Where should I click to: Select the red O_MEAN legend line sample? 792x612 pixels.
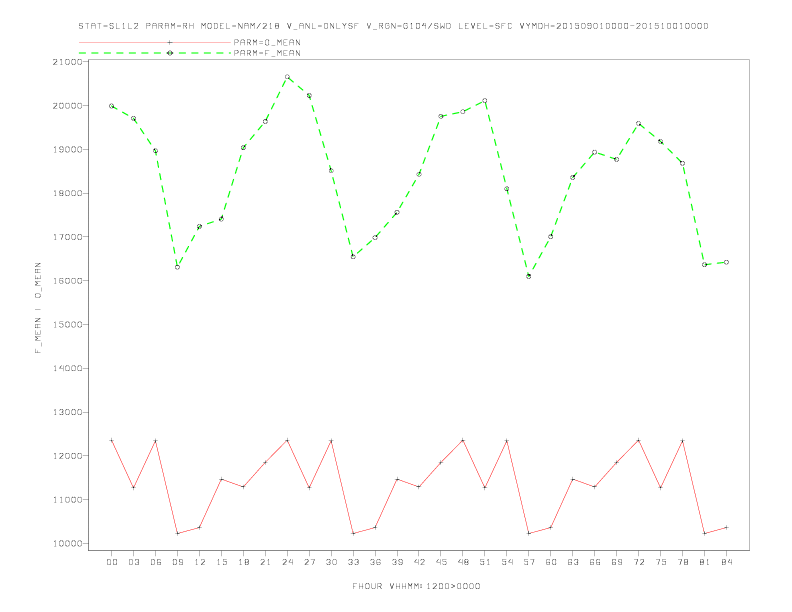[x=155, y=42]
